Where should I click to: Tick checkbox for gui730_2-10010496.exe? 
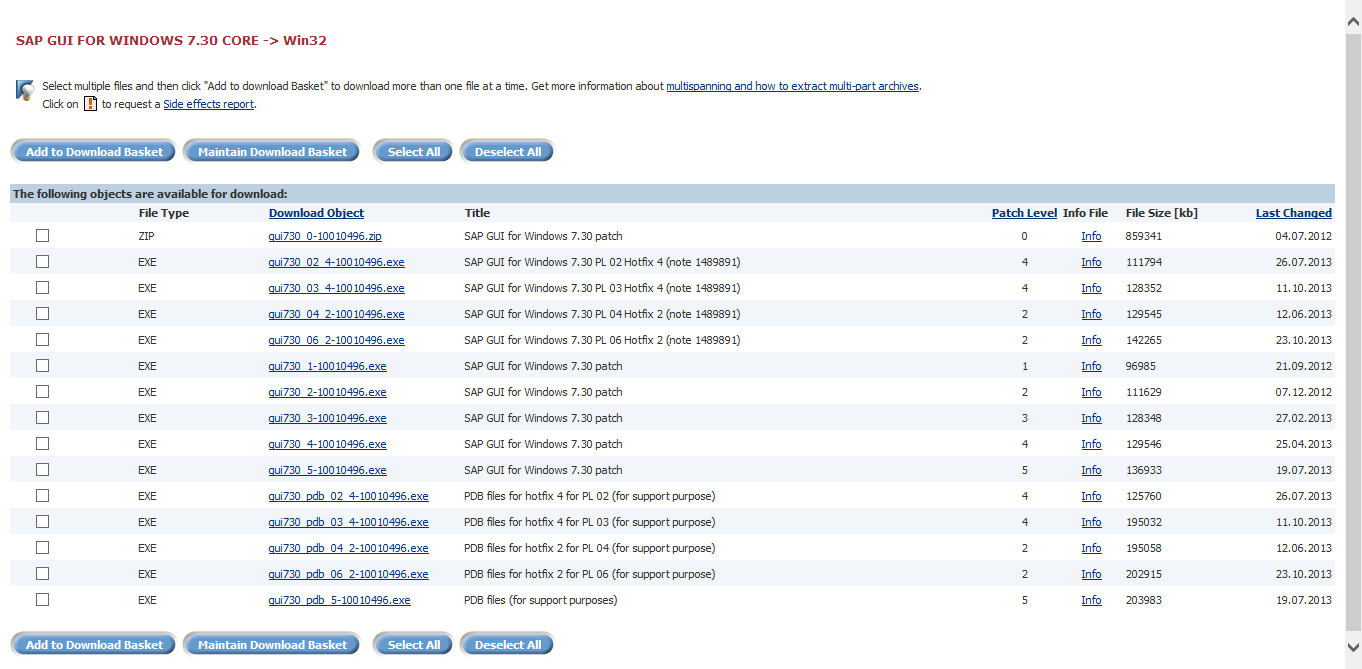42,392
